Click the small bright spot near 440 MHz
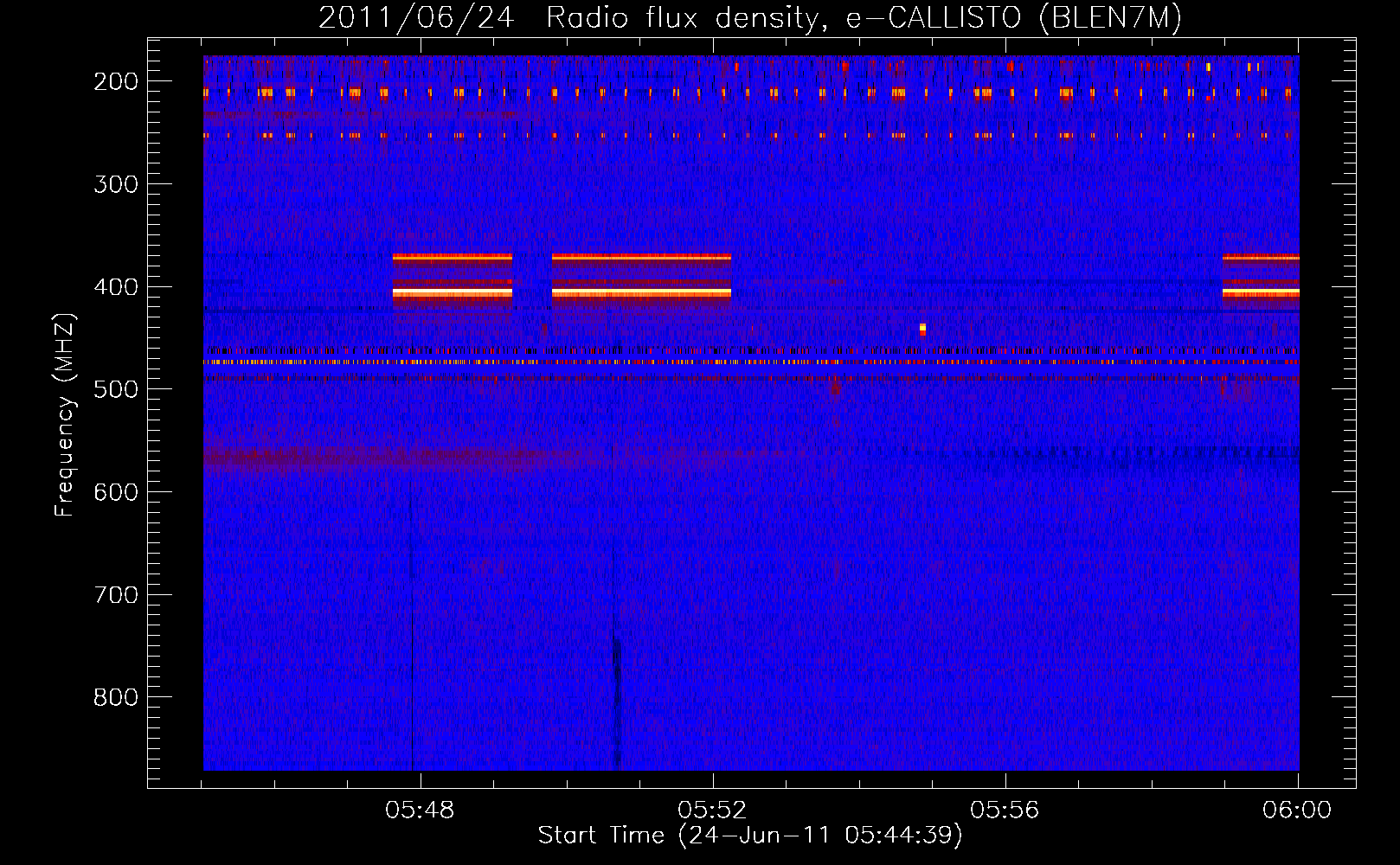Screen dimensions: 1400x865 pos(922,329)
